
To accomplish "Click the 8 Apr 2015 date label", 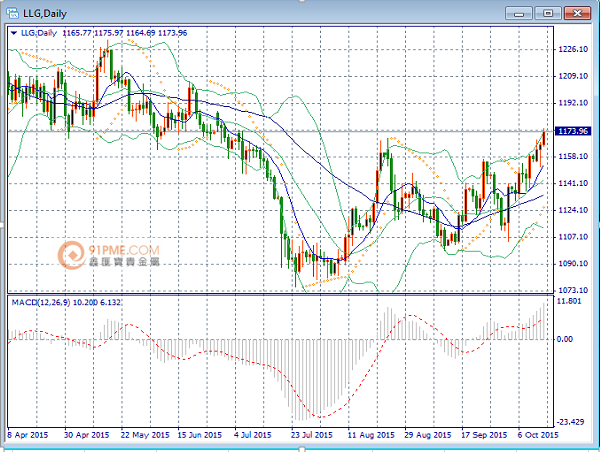I will click(x=28, y=435).
